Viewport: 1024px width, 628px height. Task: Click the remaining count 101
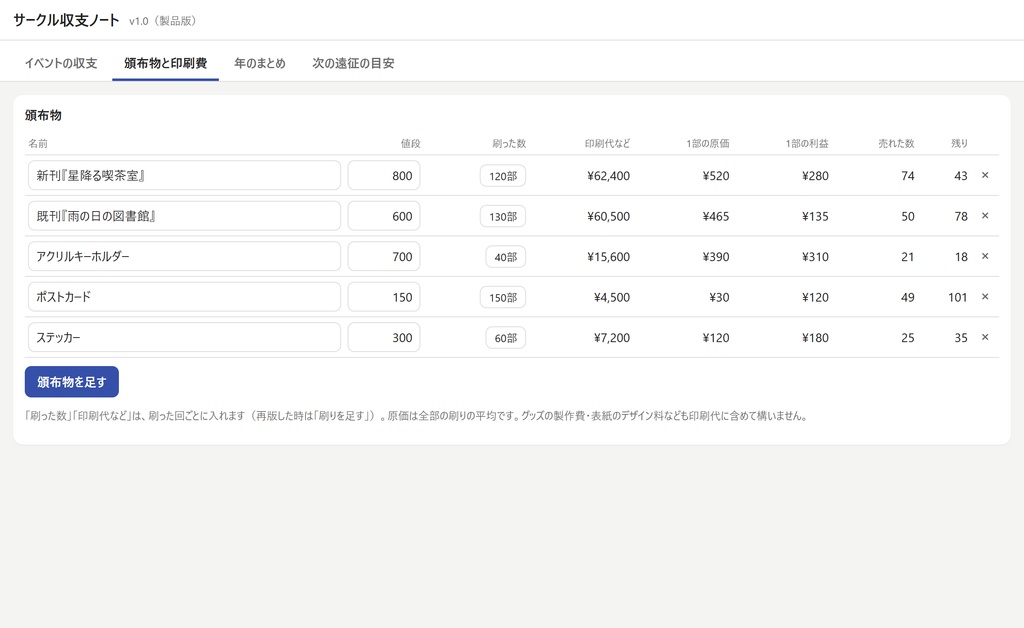pos(957,297)
